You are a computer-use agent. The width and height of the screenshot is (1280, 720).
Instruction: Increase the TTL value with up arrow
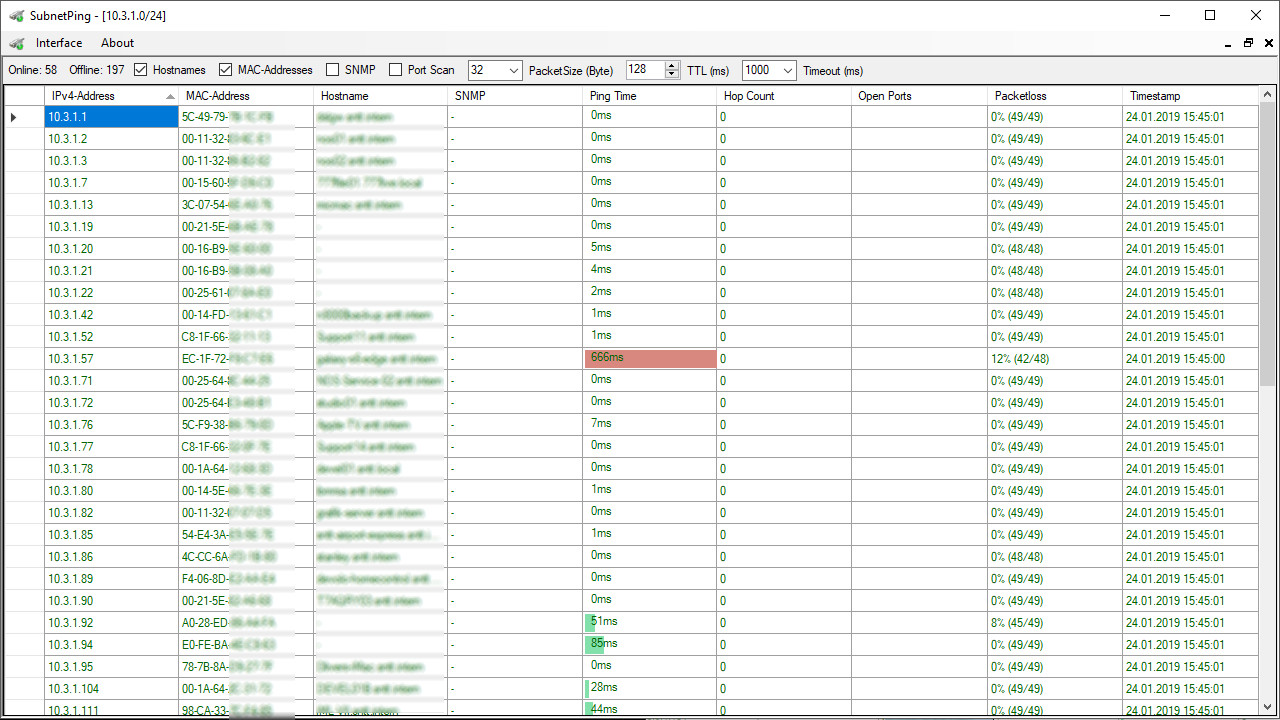pyautogui.click(x=673, y=65)
